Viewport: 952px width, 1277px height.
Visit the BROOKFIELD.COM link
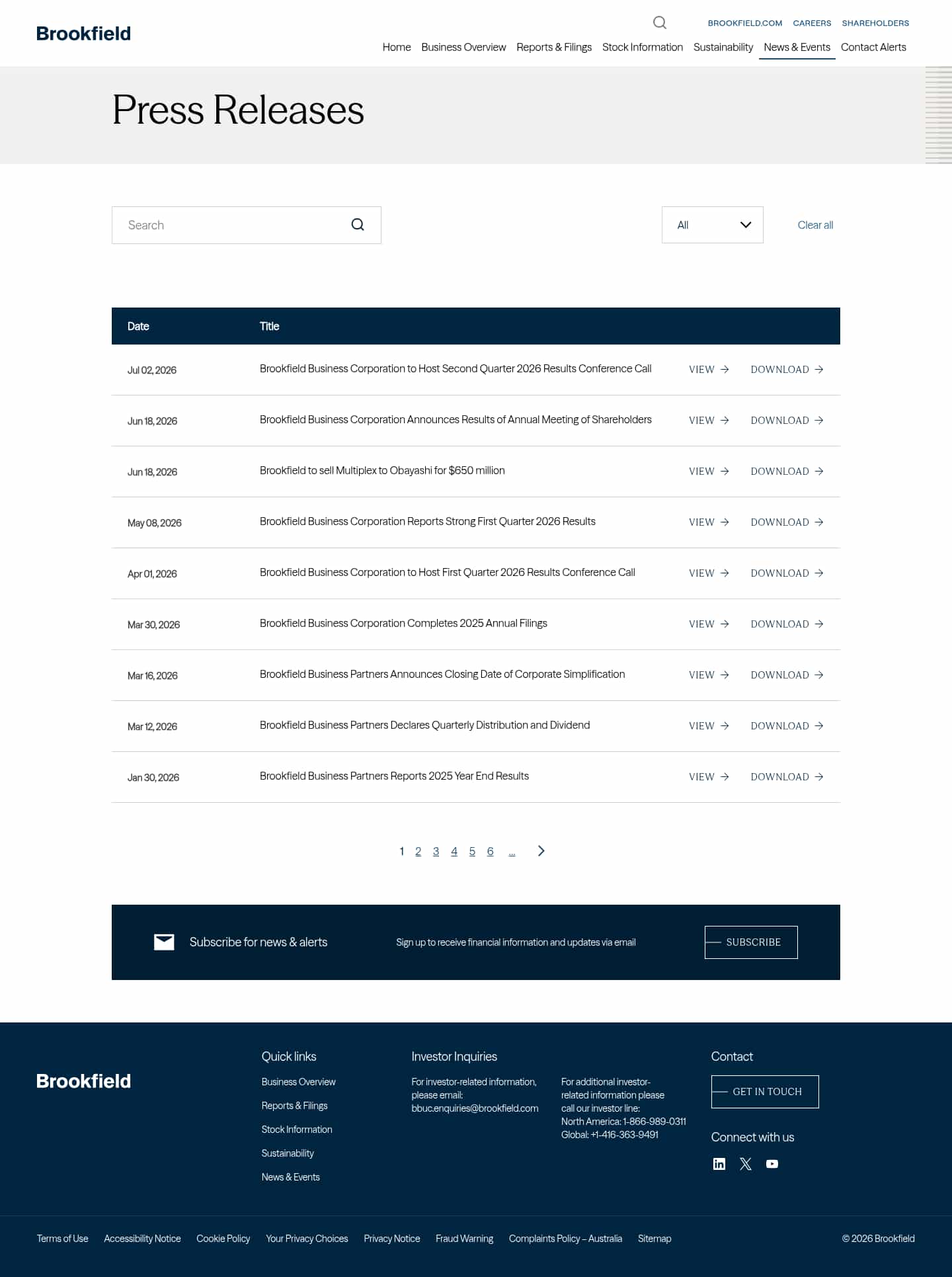745,23
